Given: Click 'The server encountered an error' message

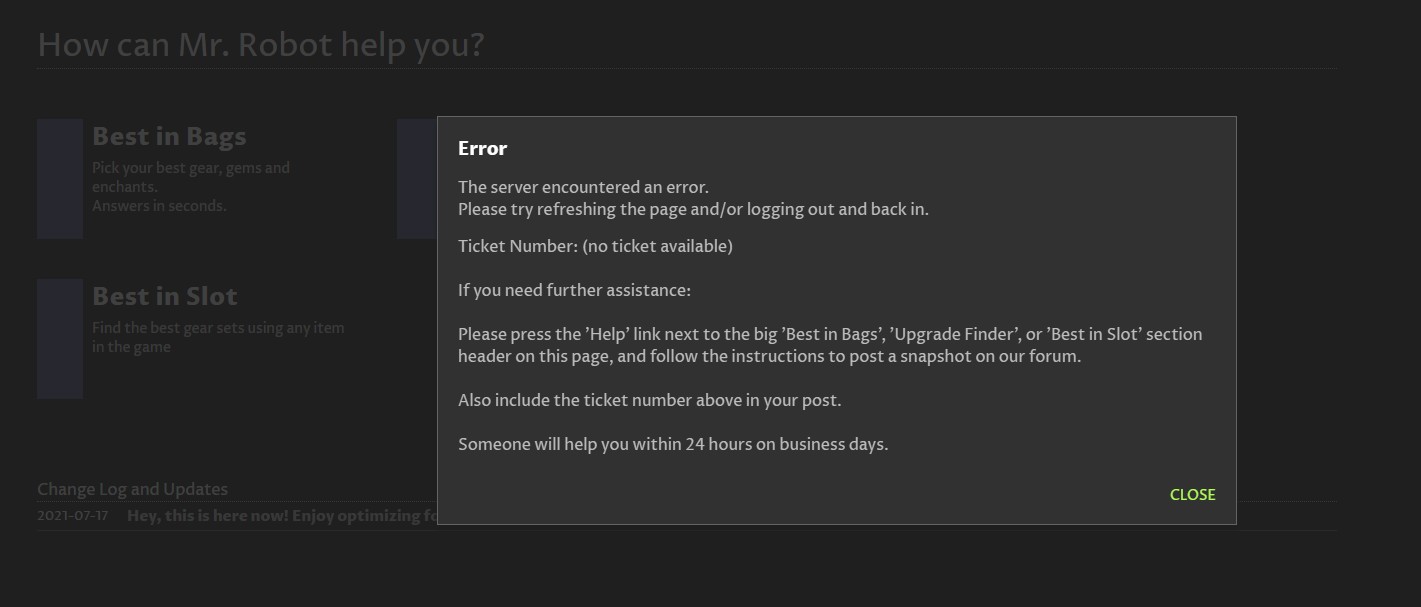Looking at the screenshot, I should [583, 187].
